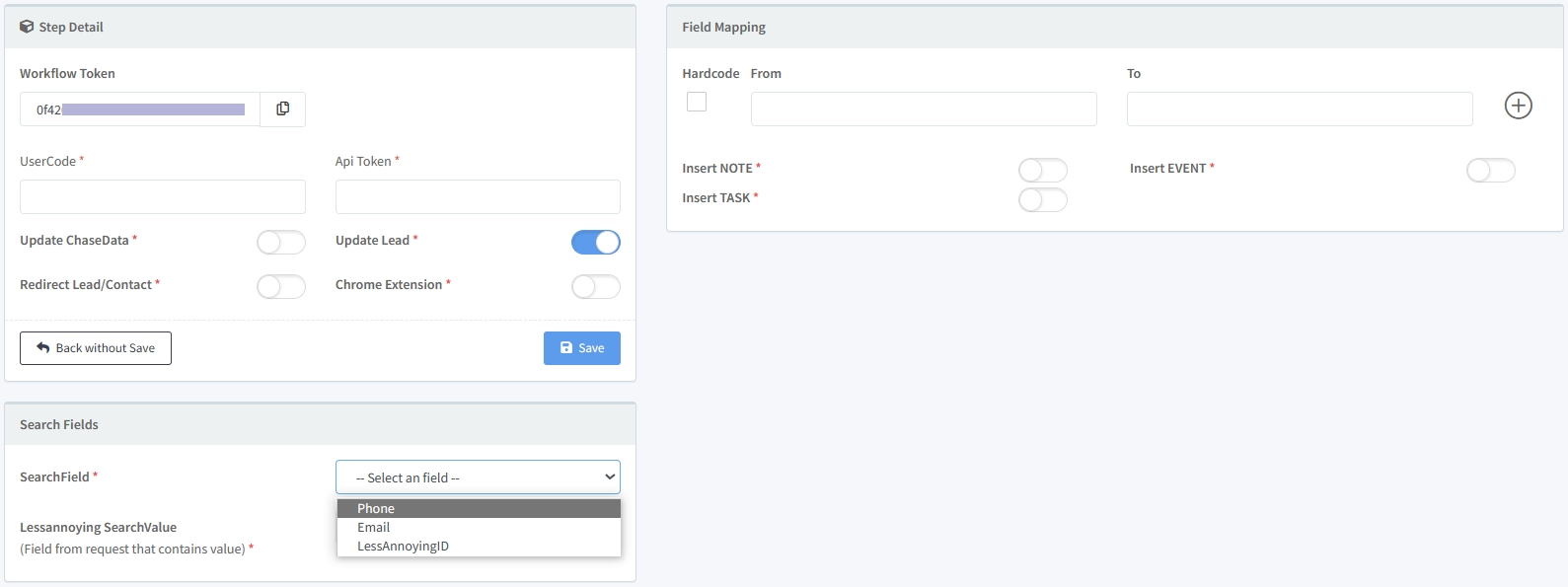
Task: Open the SearchField dropdown
Action: tap(478, 477)
